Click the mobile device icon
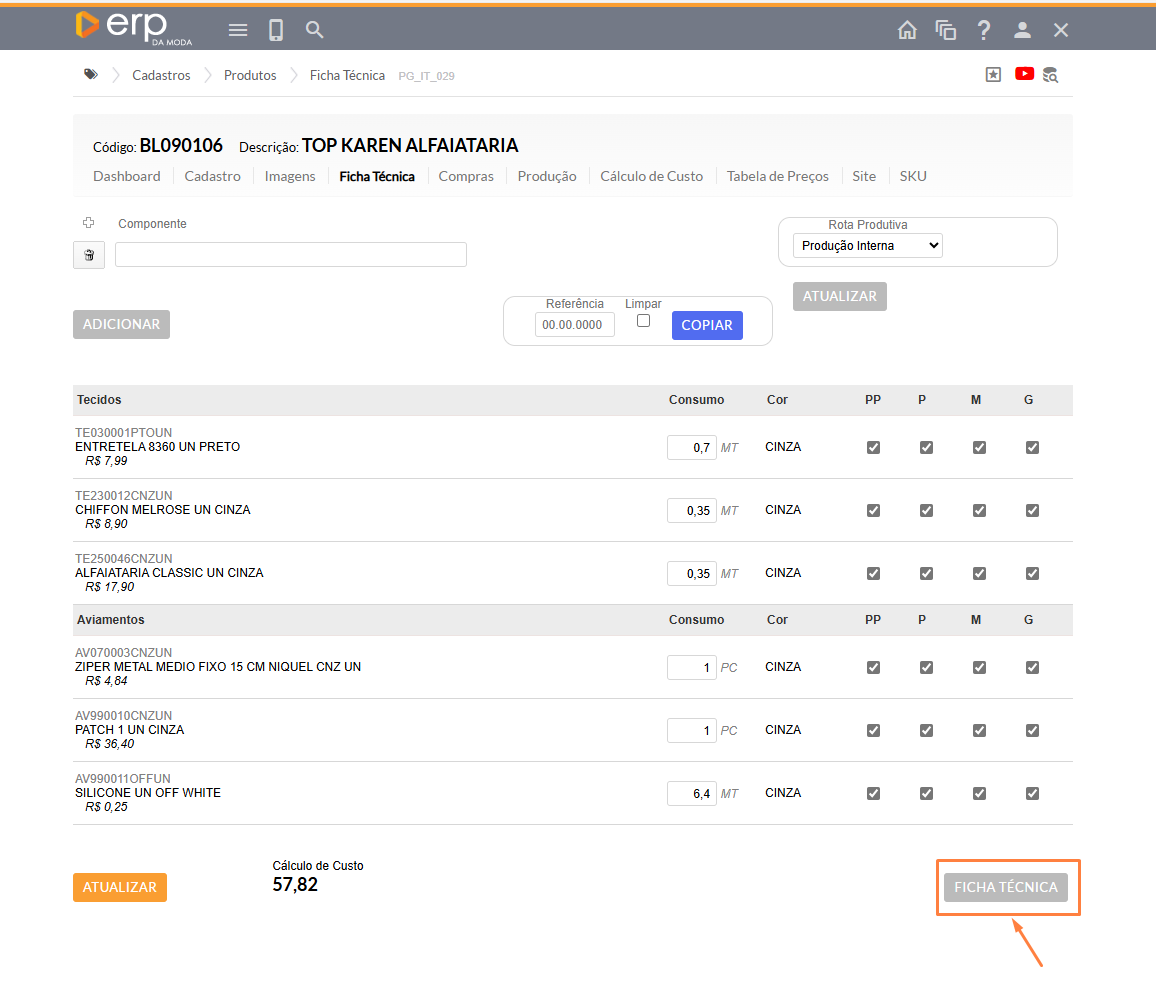The width and height of the screenshot is (1156, 1003). pos(276,30)
